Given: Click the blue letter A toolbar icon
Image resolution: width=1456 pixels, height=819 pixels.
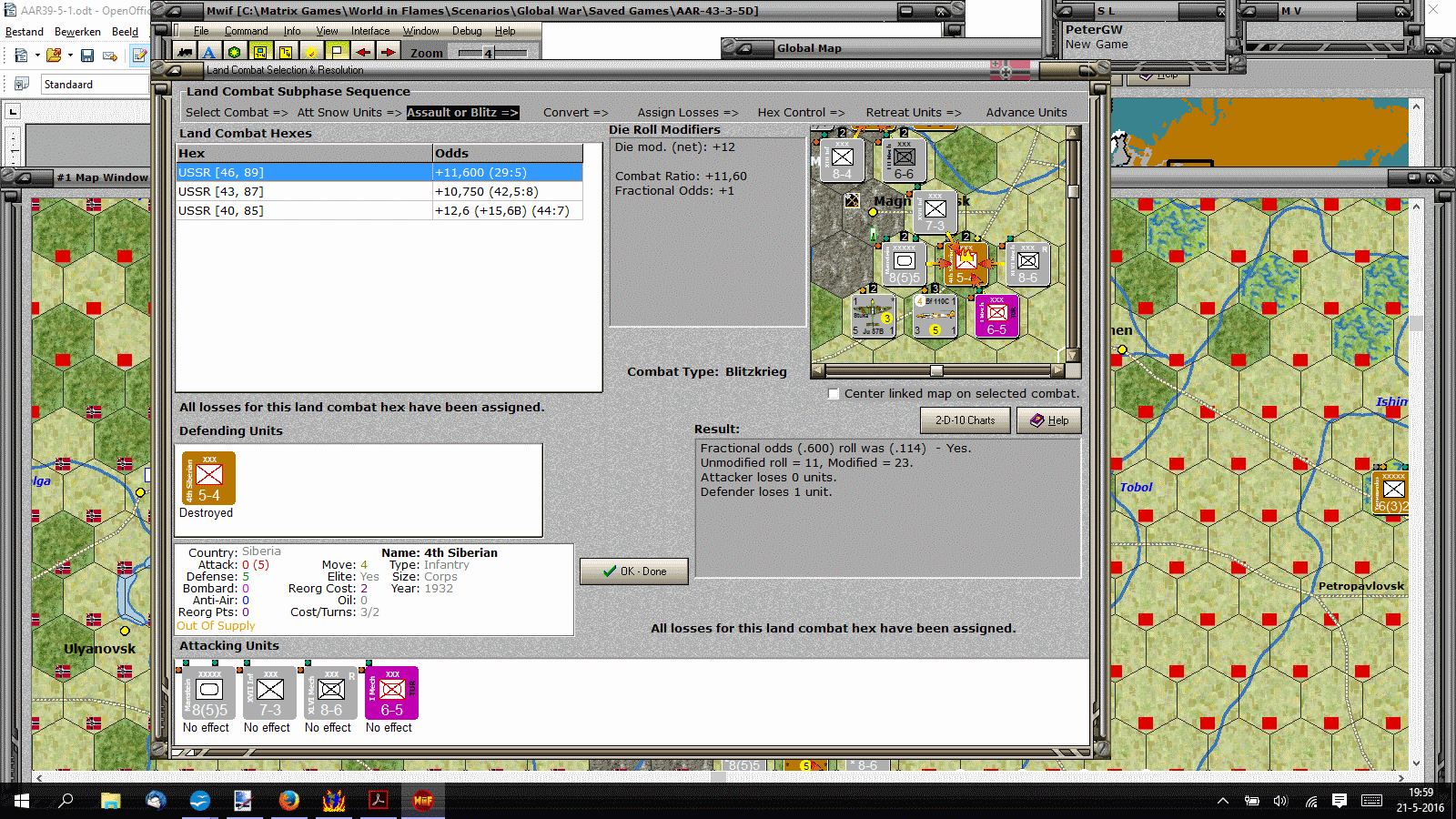Looking at the screenshot, I should (209, 52).
